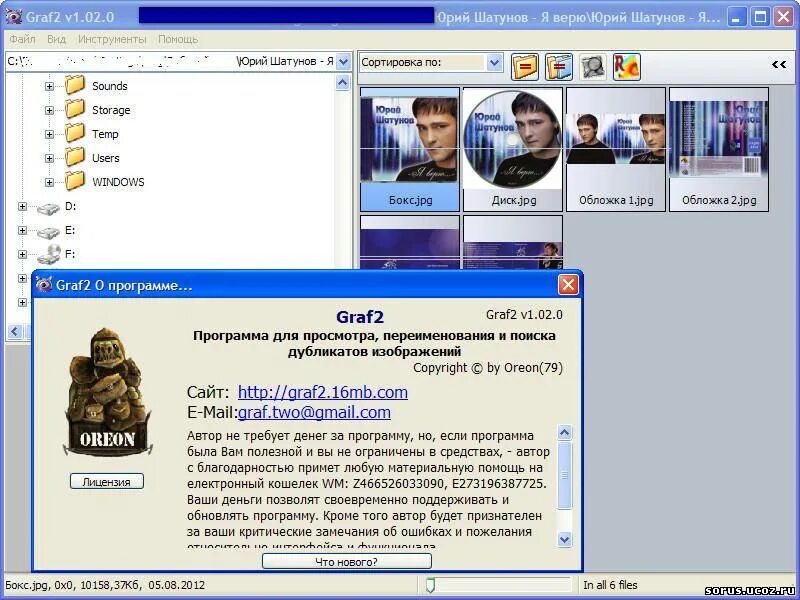Click the OREON gorilla logo image
The height and width of the screenshot is (600, 800).
pyautogui.click(x=107, y=392)
